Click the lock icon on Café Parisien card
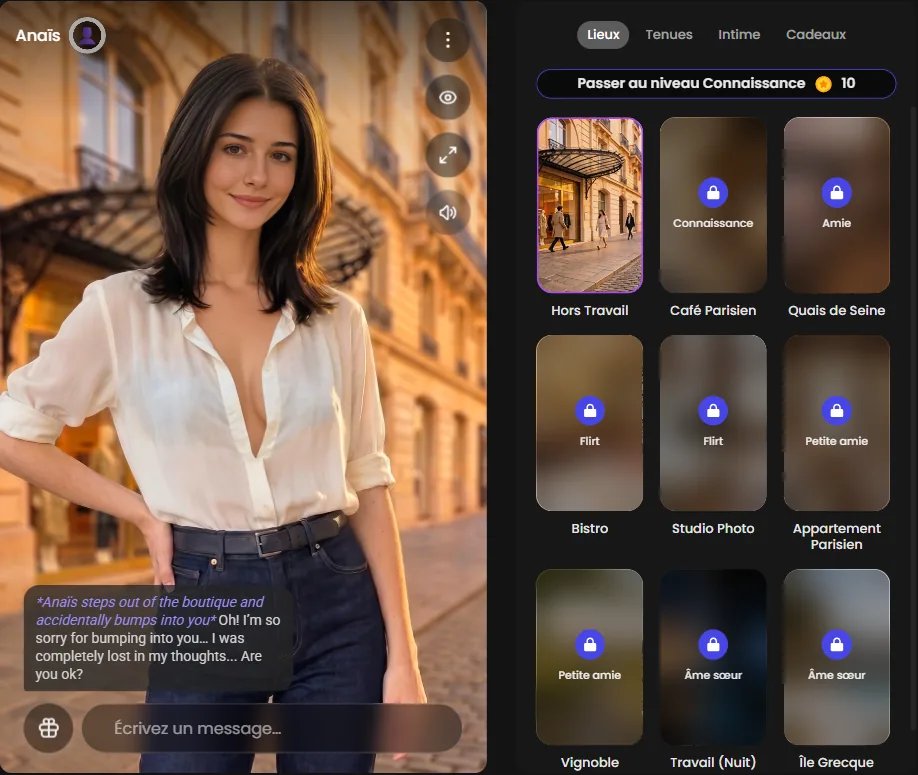This screenshot has height=775, width=918. coord(713,192)
